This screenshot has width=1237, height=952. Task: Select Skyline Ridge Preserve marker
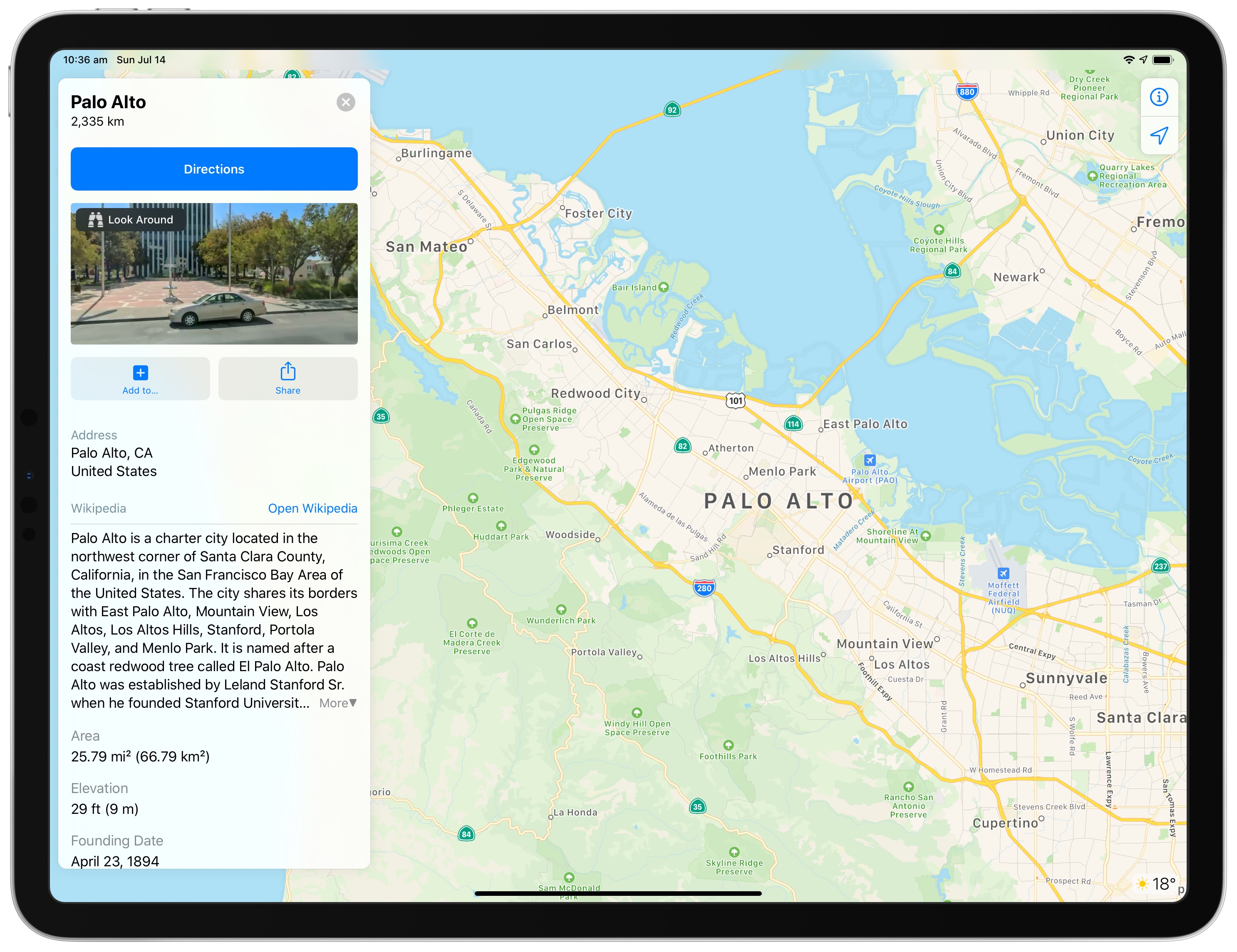[734, 852]
